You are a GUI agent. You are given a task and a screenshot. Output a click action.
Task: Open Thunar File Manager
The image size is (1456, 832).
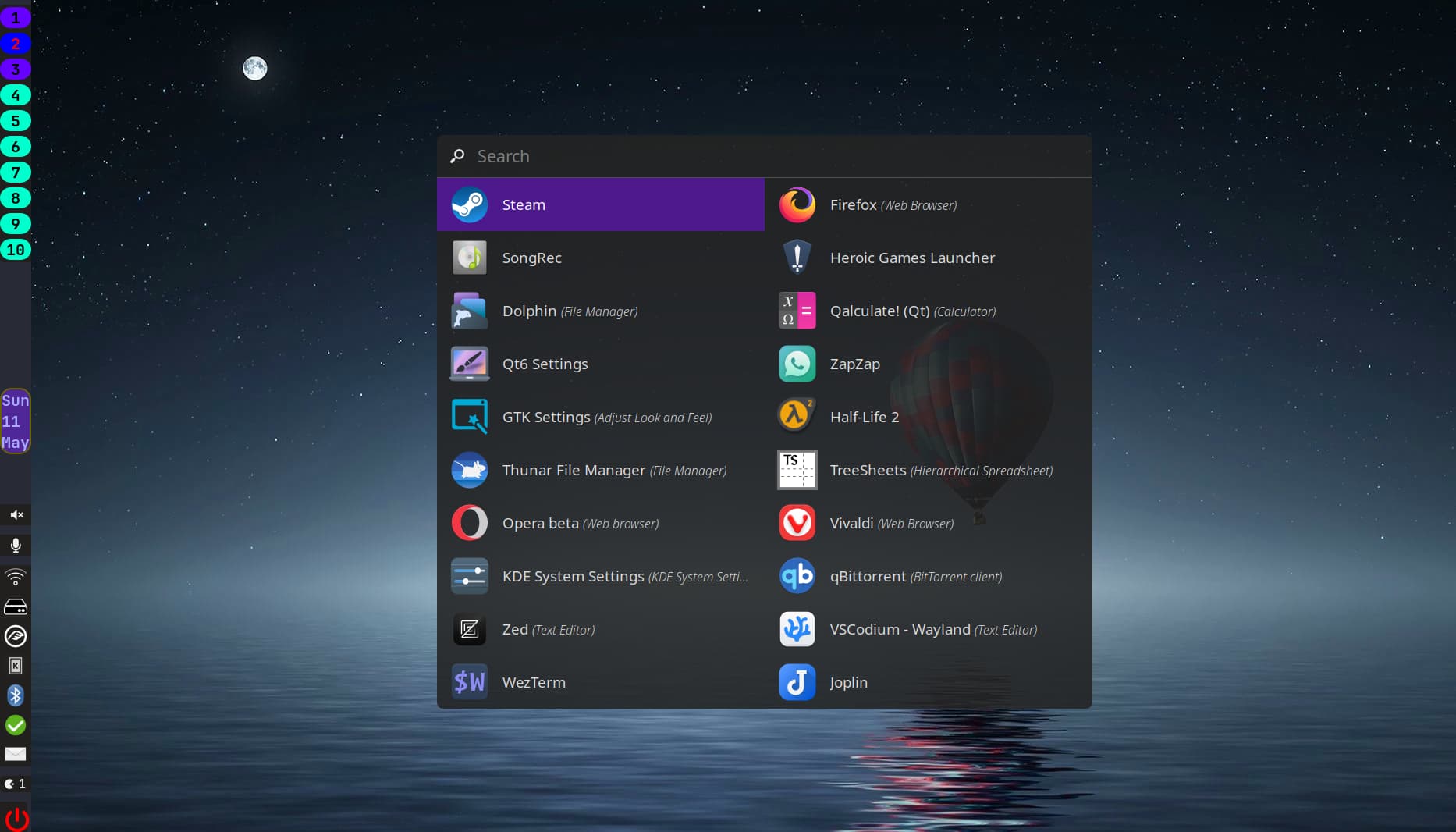[x=601, y=470]
